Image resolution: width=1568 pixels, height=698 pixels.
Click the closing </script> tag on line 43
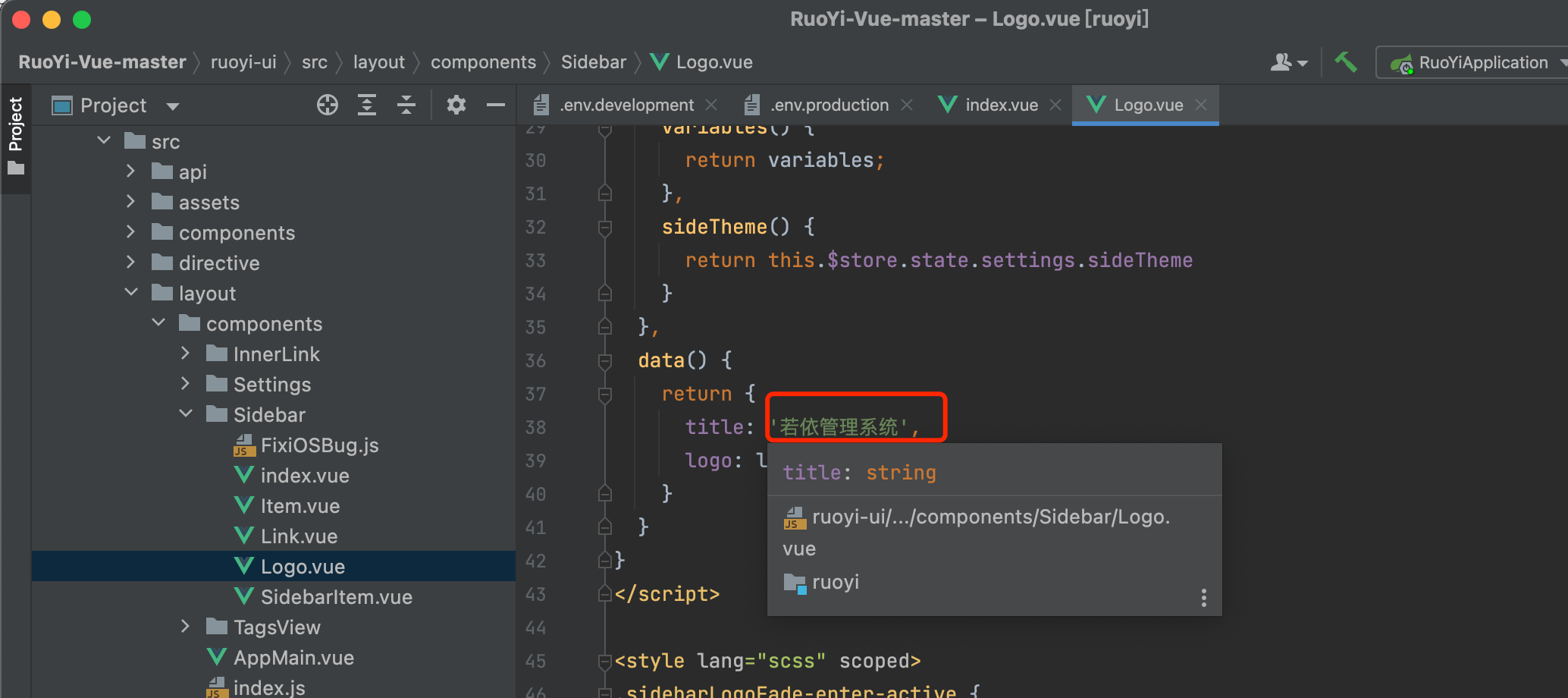tap(666, 594)
